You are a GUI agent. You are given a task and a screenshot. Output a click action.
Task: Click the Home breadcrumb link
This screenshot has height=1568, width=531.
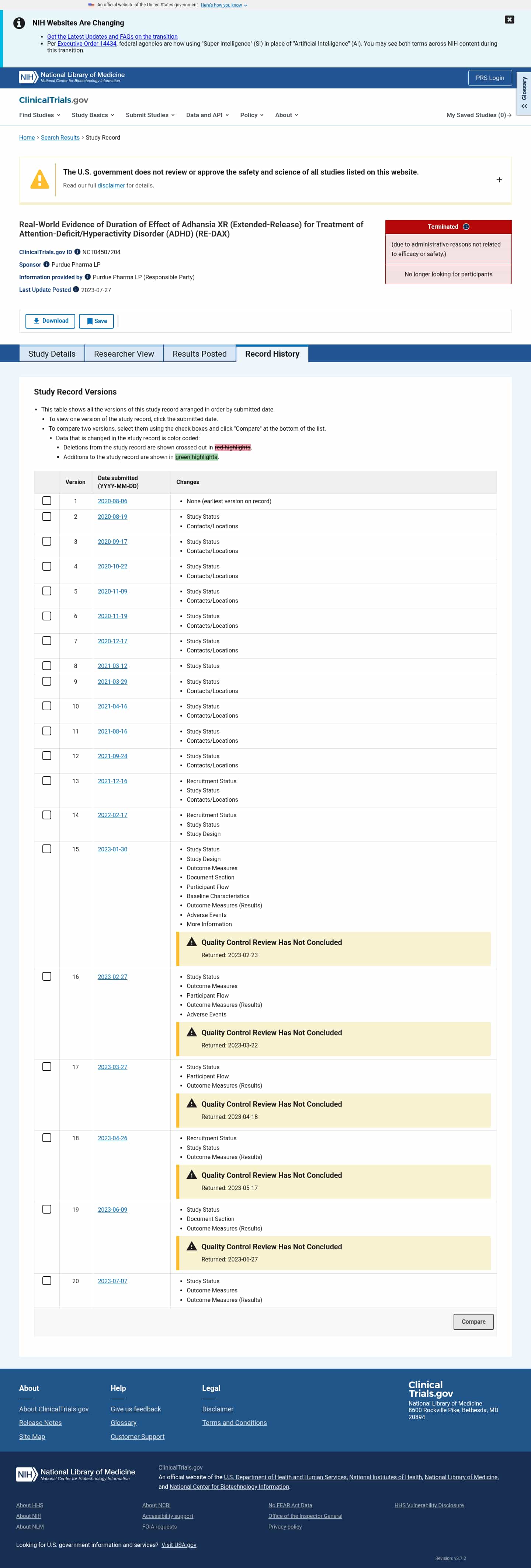(x=27, y=137)
